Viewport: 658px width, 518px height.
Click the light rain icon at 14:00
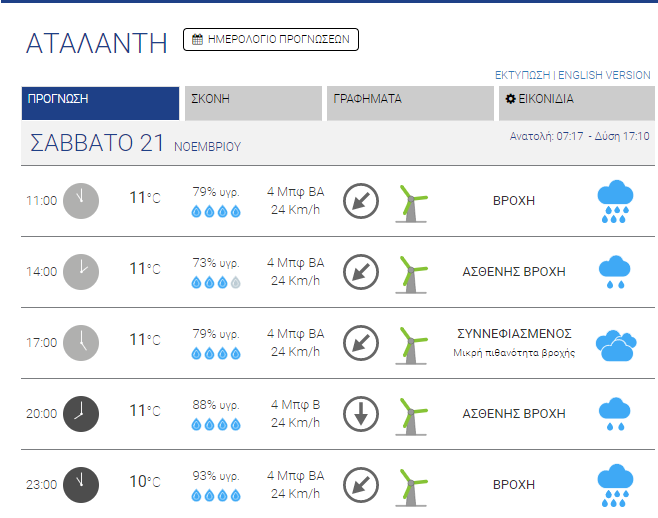click(615, 272)
